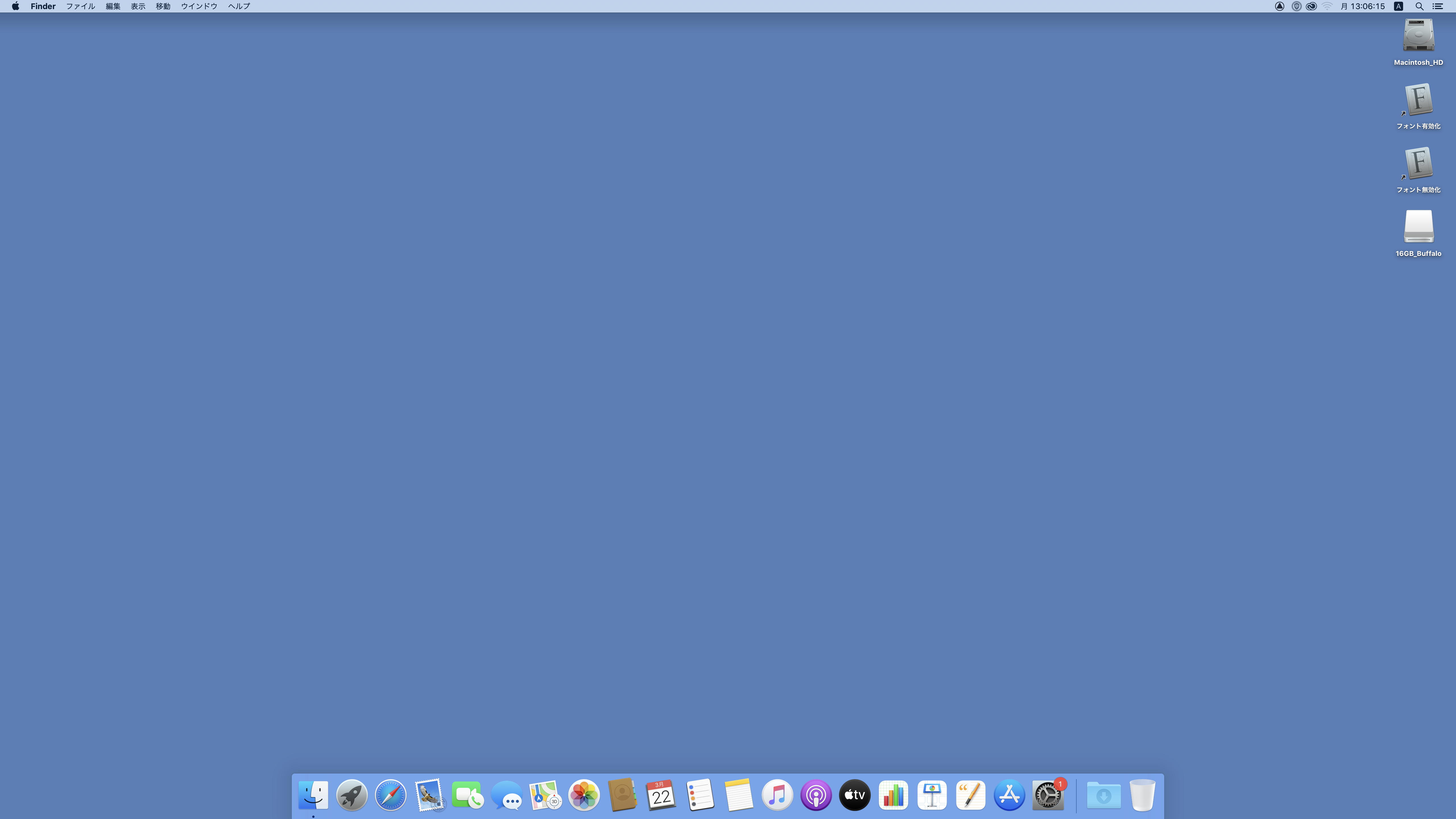
Task: Open the Apple menu
Action: [15, 6]
